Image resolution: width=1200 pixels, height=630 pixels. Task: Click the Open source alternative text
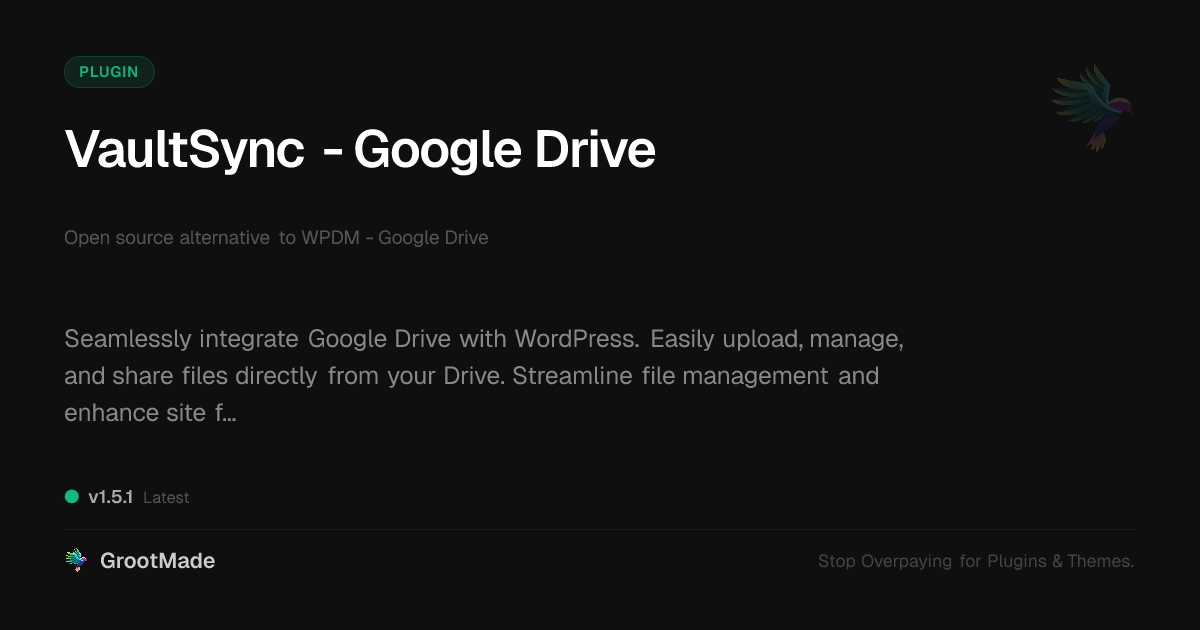[167, 238]
